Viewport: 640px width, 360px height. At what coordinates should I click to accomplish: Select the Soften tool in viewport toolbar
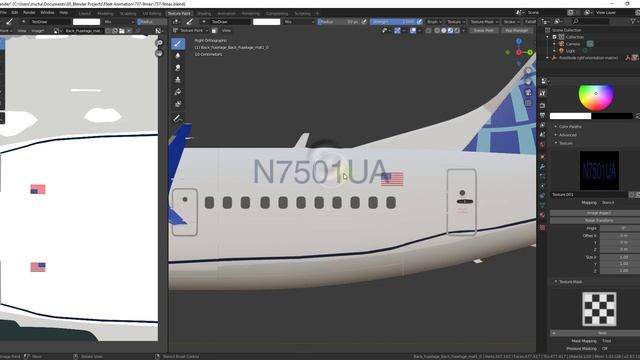pos(178,56)
